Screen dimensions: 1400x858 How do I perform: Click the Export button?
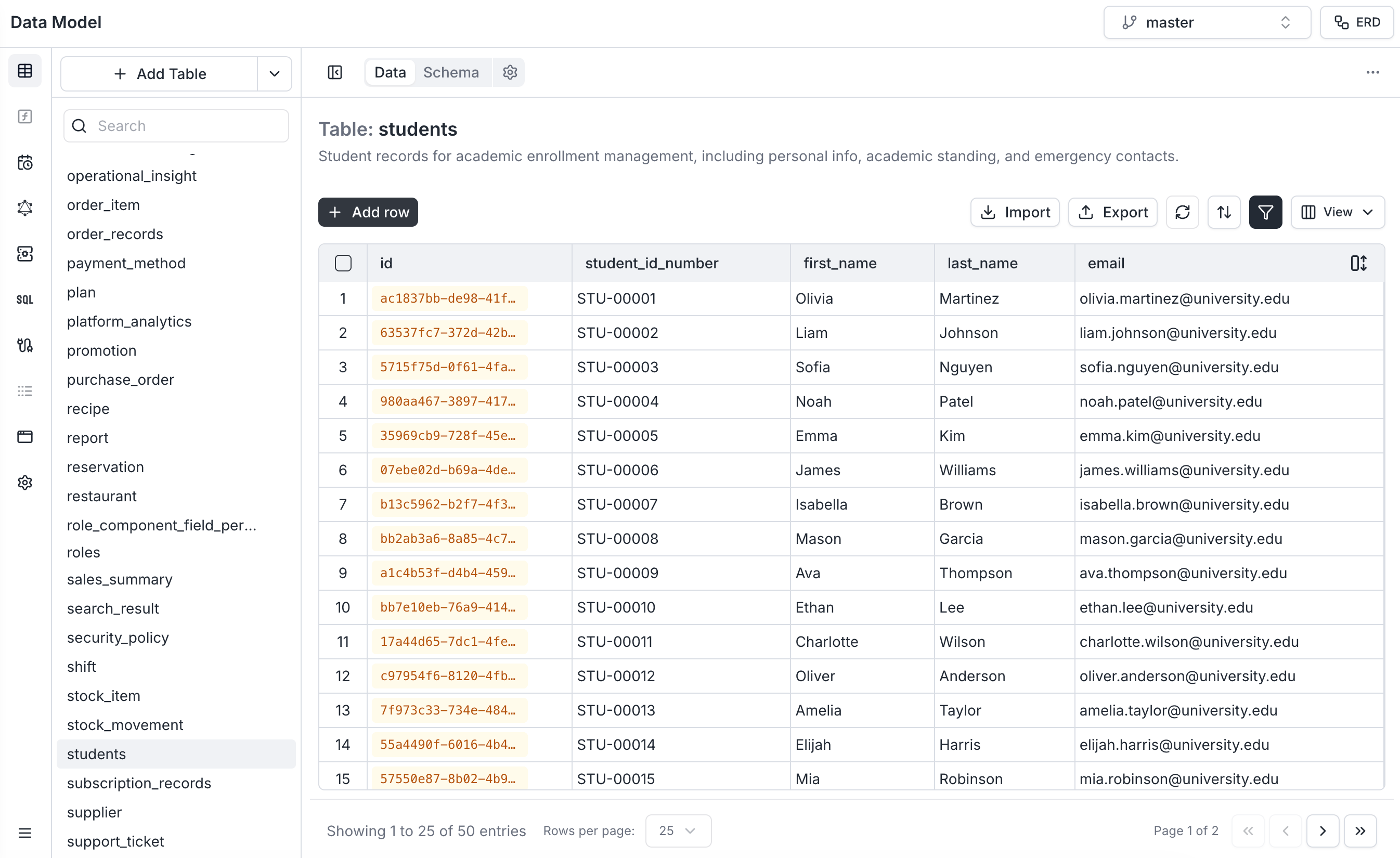1112,213
